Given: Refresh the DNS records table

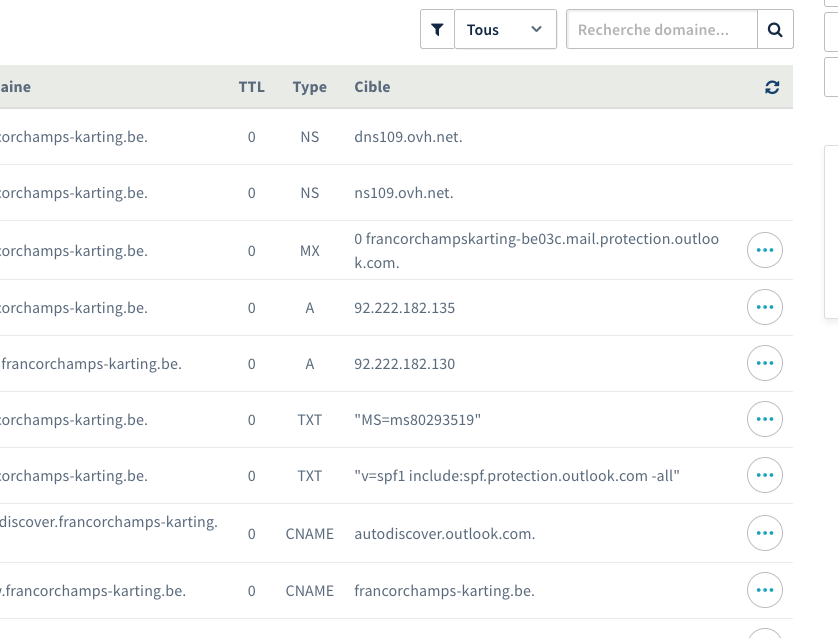Looking at the screenshot, I should point(771,87).
